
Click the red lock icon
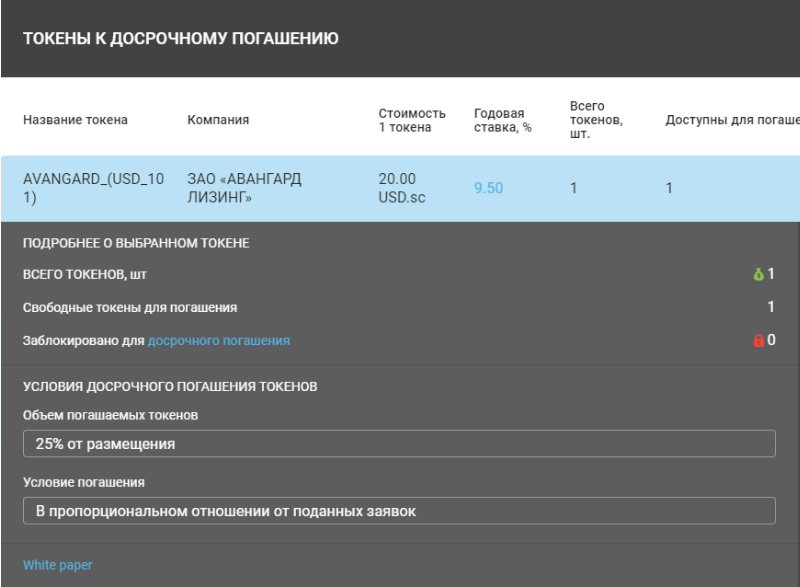click(x=759, y=340)
